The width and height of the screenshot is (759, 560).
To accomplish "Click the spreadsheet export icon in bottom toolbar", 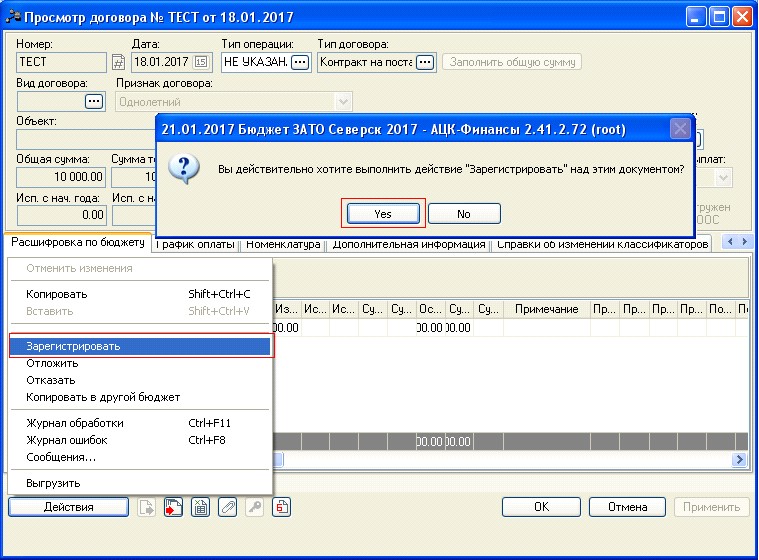I will click(x=201, y=507).
